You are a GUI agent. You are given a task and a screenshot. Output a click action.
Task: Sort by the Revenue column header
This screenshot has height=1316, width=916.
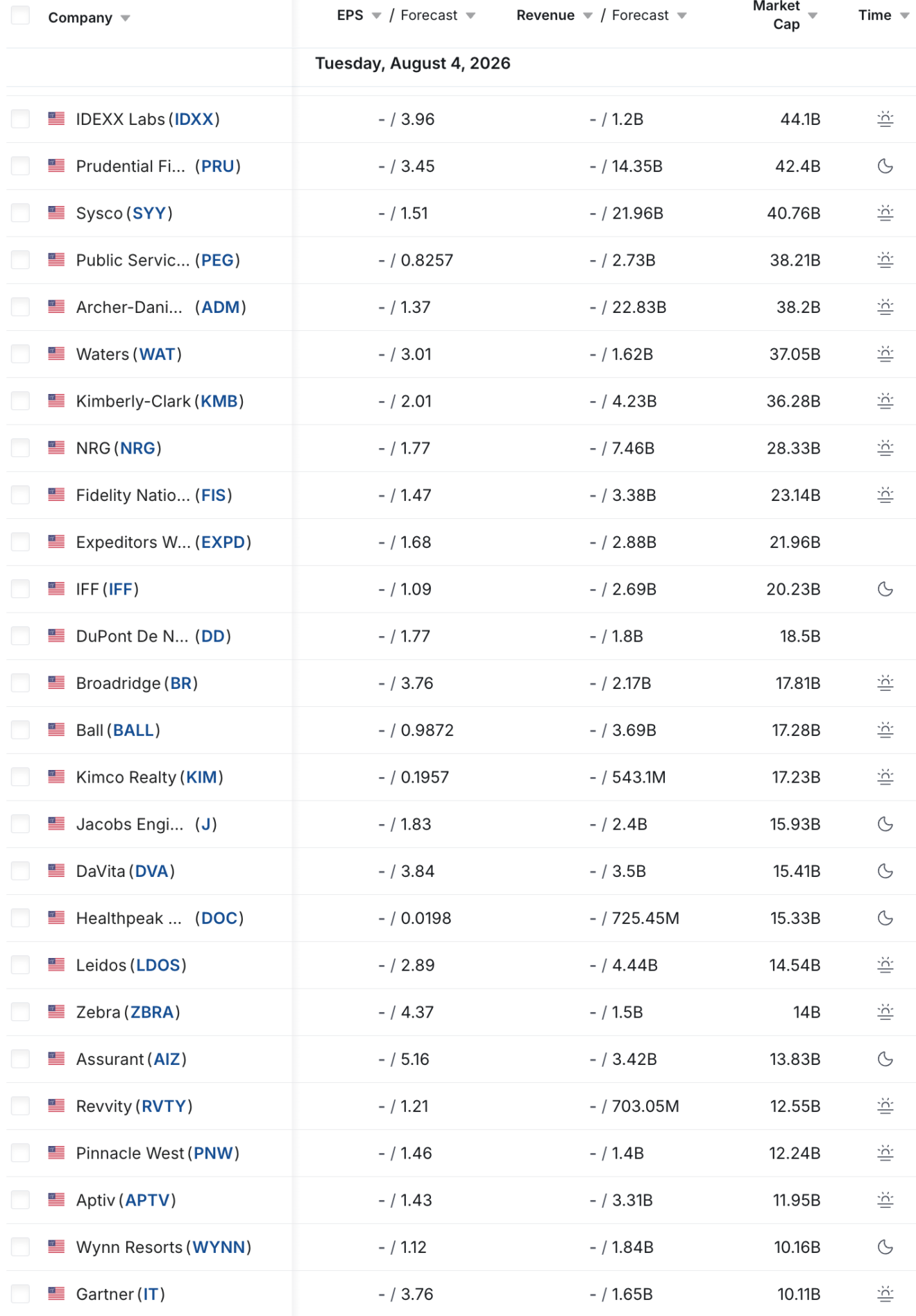click(x=545, y=15)
